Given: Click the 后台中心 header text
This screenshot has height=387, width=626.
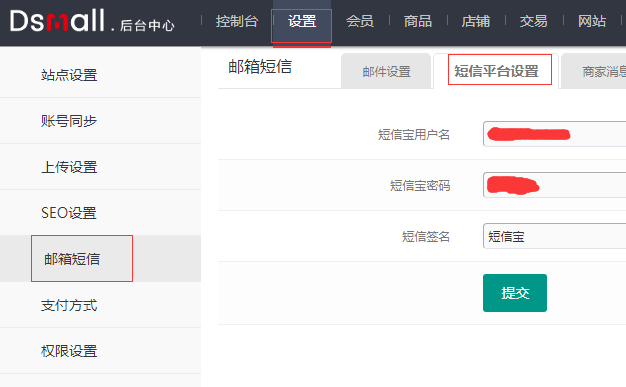Looking at the screenshot, I should (x=147, y=26).
